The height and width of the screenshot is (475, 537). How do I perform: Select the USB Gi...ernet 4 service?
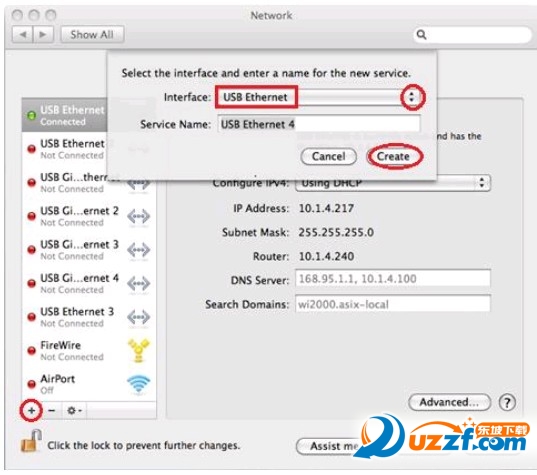click(89, 283)
